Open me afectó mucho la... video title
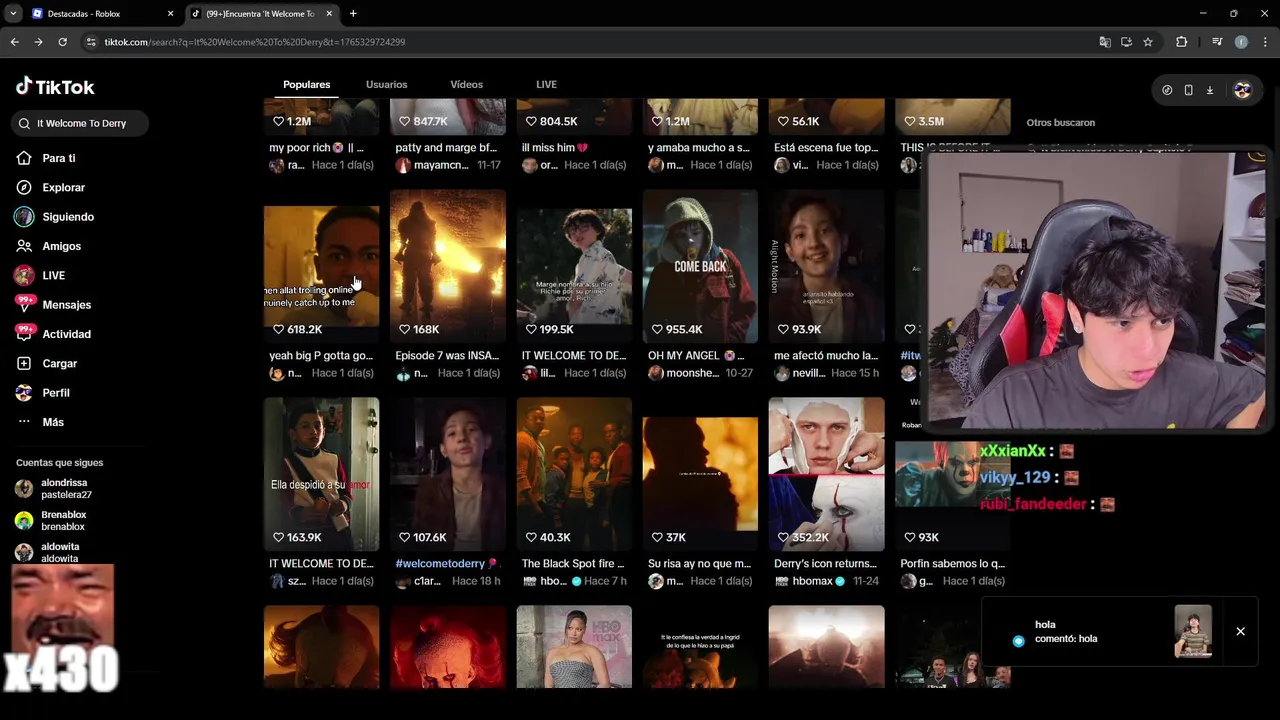1280x720 pixels. pos(826,356)
